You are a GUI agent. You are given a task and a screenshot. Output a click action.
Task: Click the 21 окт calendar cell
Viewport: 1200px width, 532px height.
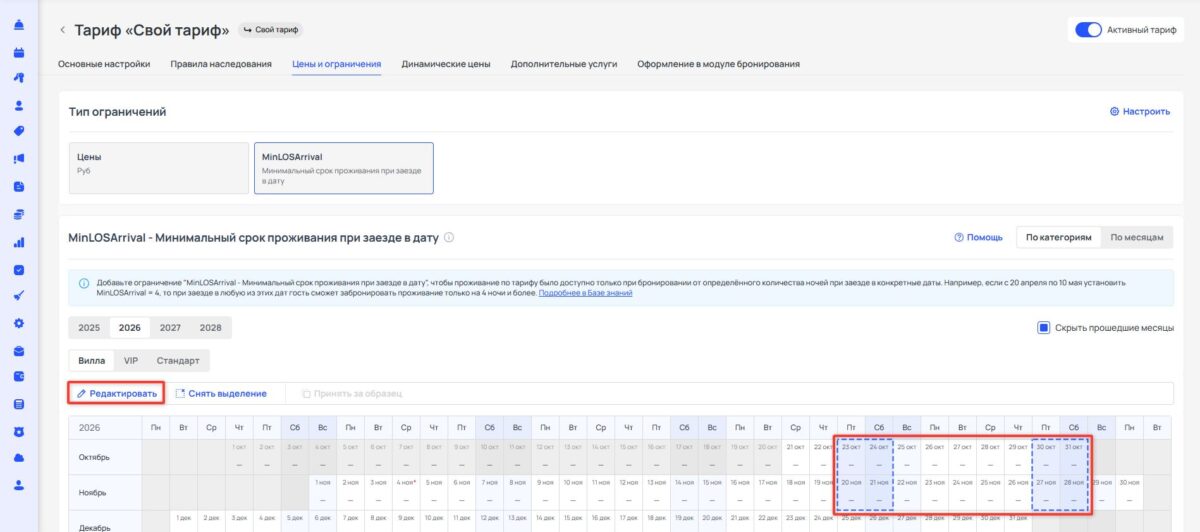(796, 457)
